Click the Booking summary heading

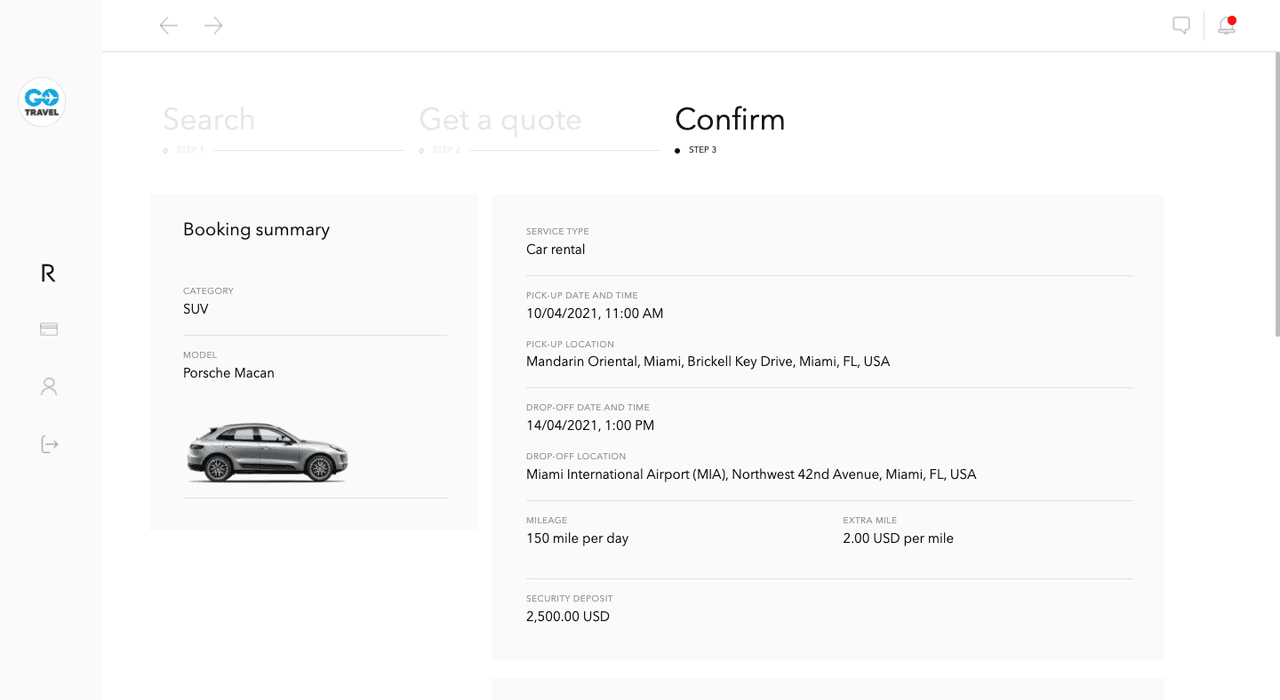256,230
